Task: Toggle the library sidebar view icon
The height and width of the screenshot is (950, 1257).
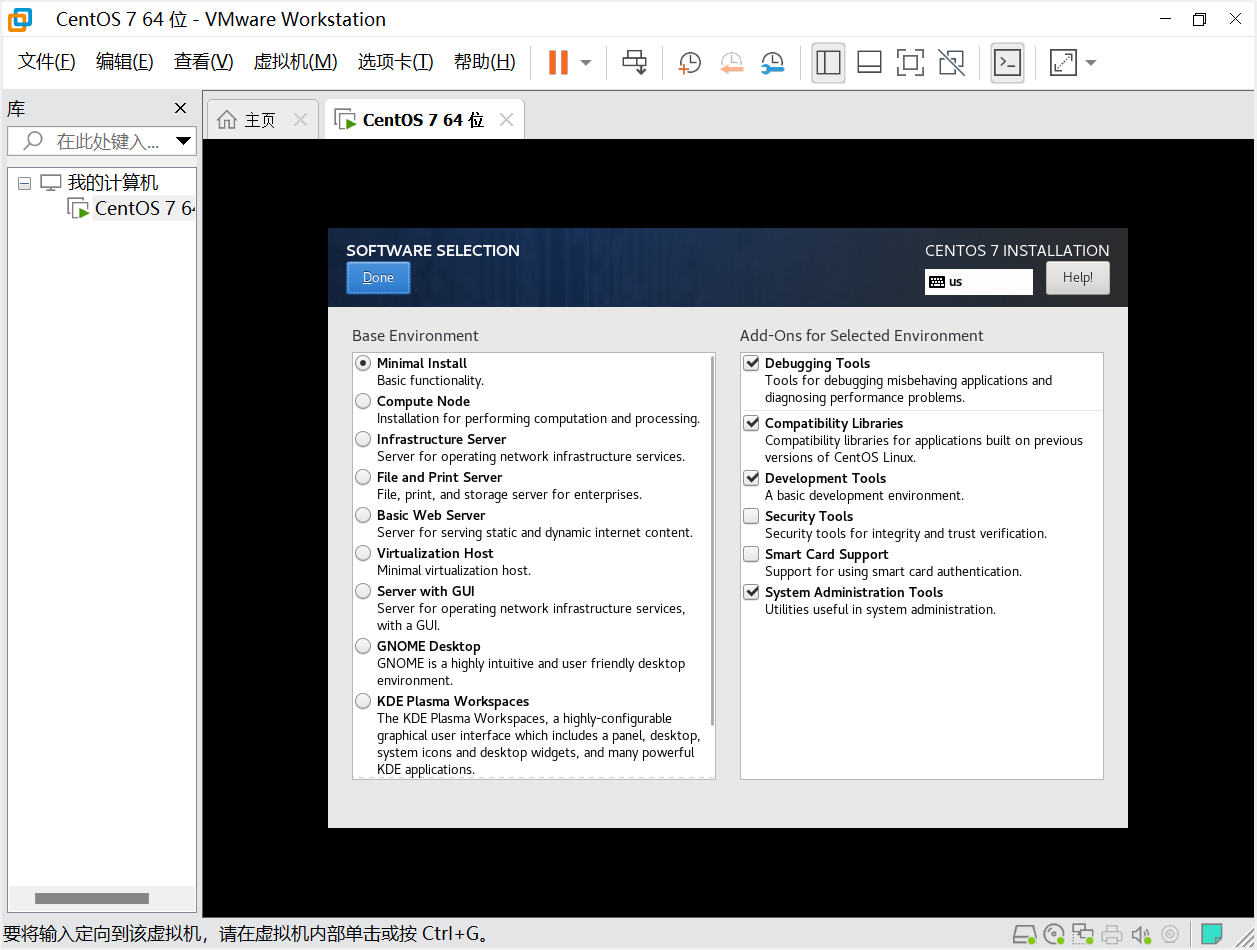Action: (x=828, y=62)
